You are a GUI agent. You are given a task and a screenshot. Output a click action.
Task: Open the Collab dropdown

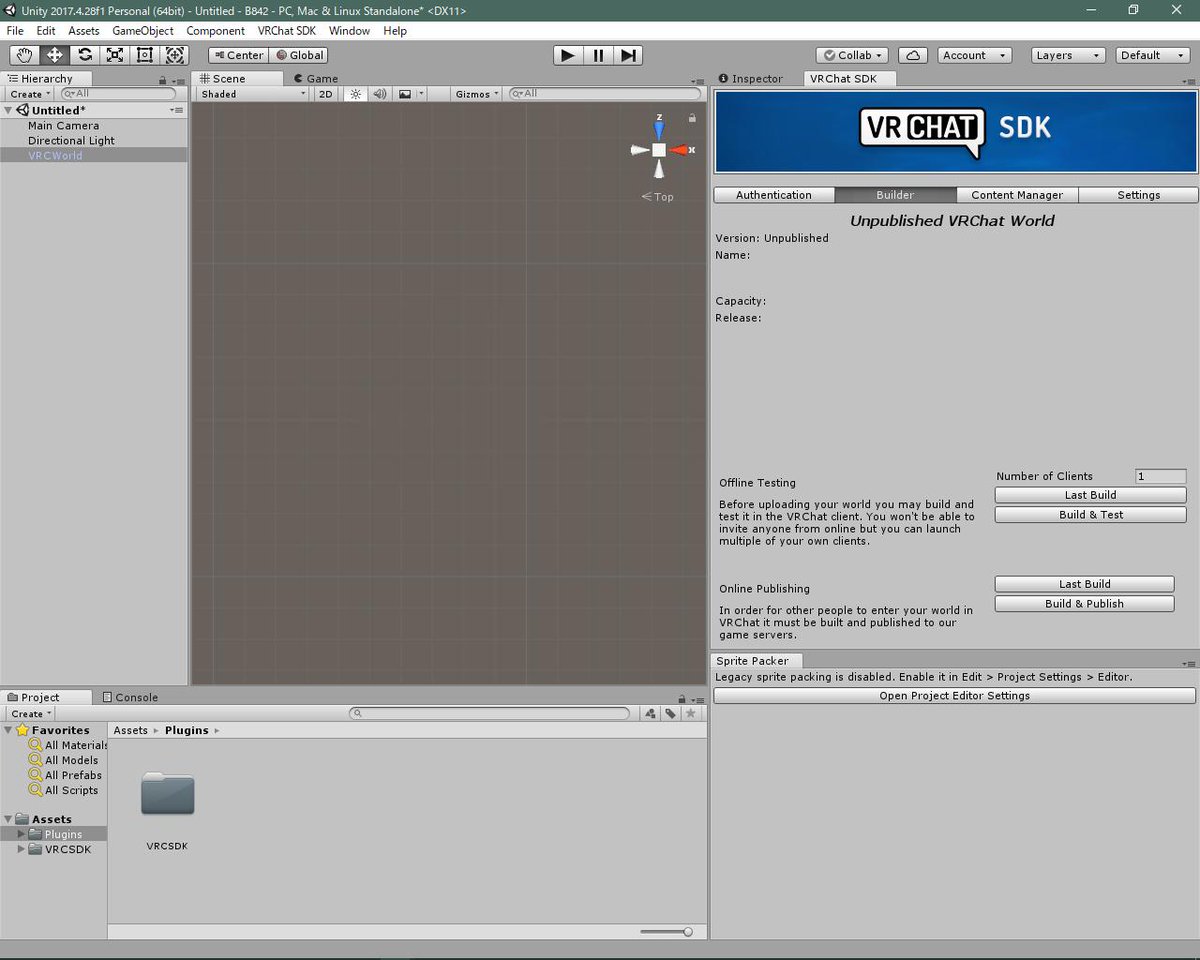coord(853,55)
